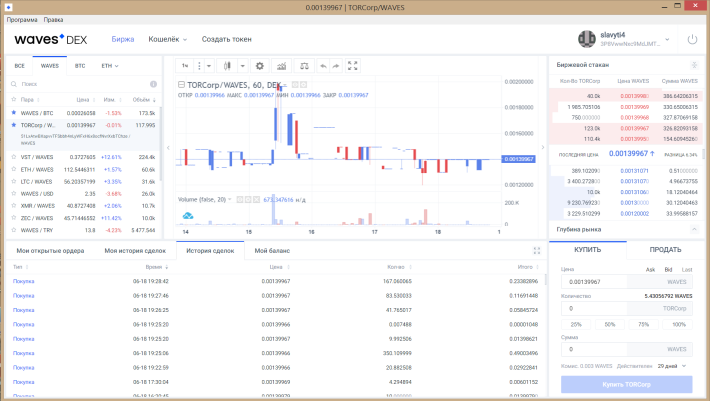Undo last chart action
This screenshot has height=401, width=710.
coord(323,66)
